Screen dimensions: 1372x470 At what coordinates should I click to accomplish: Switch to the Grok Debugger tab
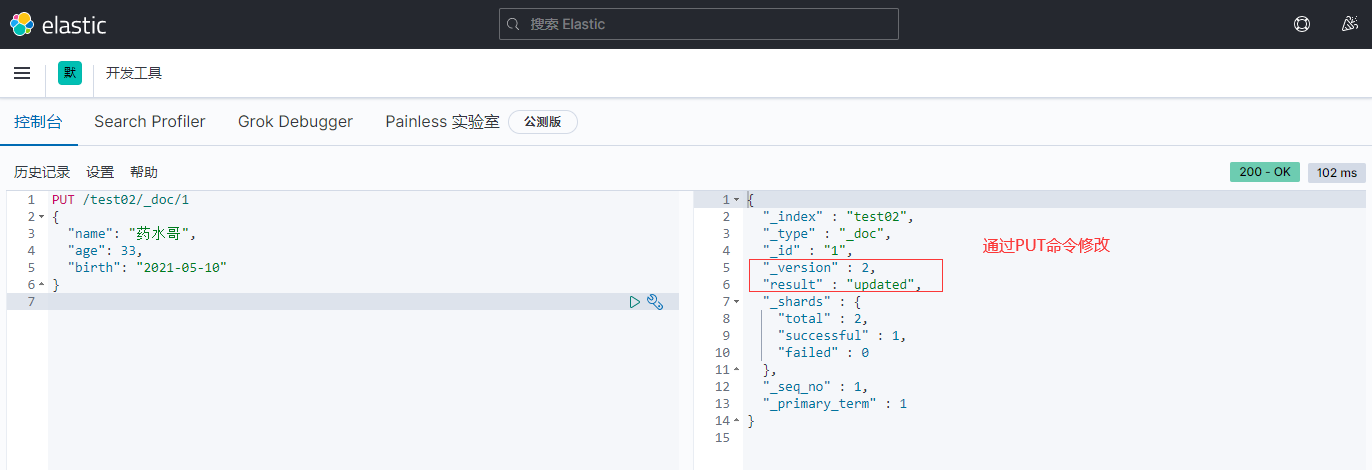(295, 122)
